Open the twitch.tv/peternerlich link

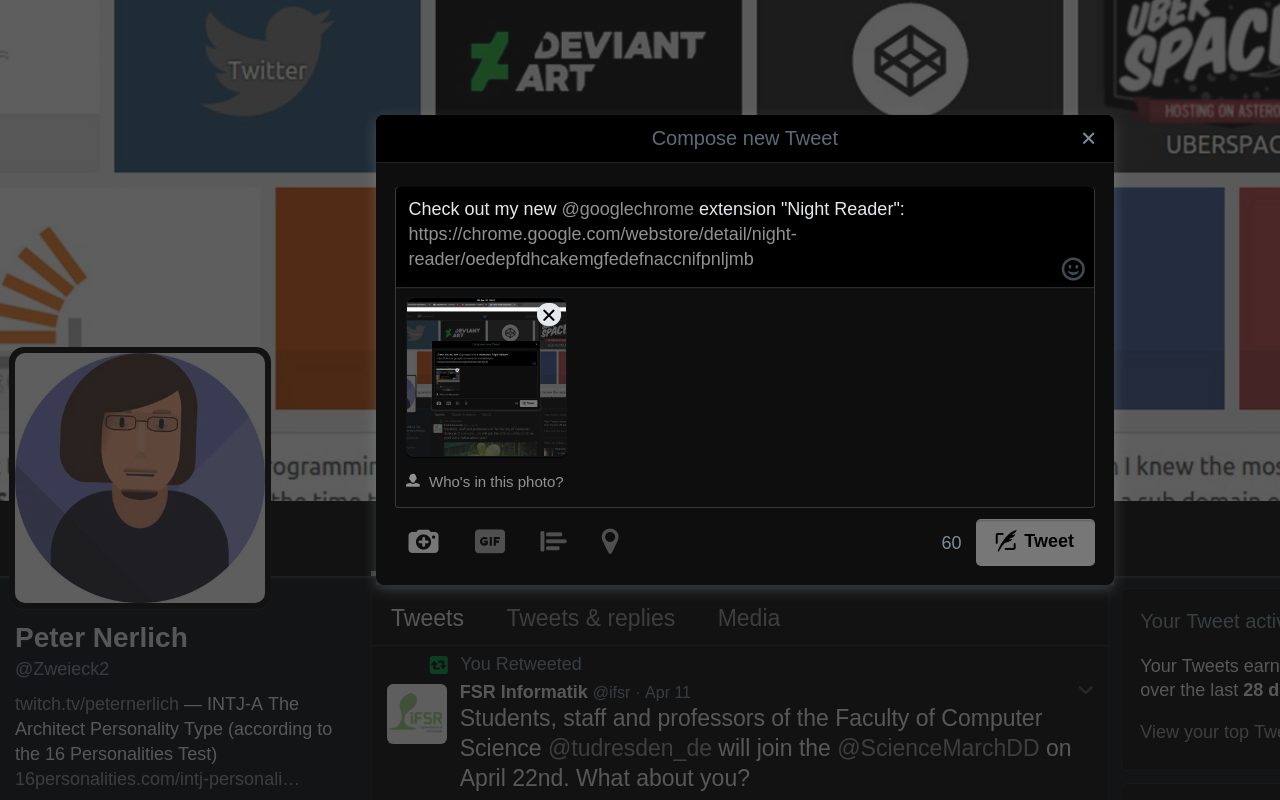97,704
